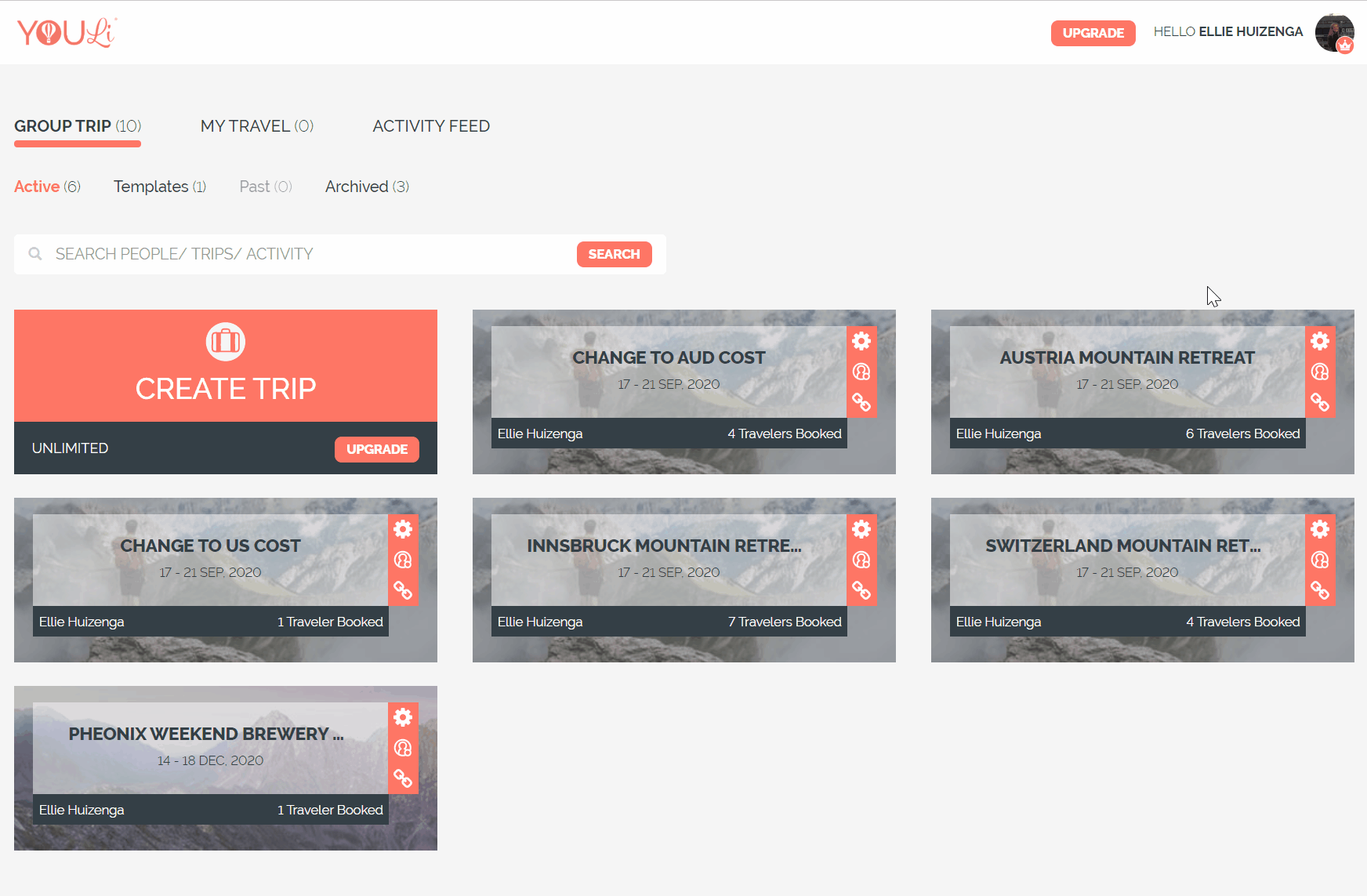This screenshot has height=896, width=1367.
Task: Open Switzerland Mountain Ret... trip title
Action: coord(1123,546)
